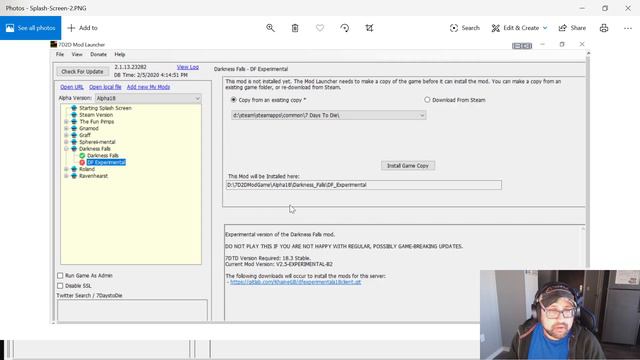Image resolution: width=640 pixels, height=360 pixels.
Task: Print the photo using the printer icon
Action: tap(604, 28)
